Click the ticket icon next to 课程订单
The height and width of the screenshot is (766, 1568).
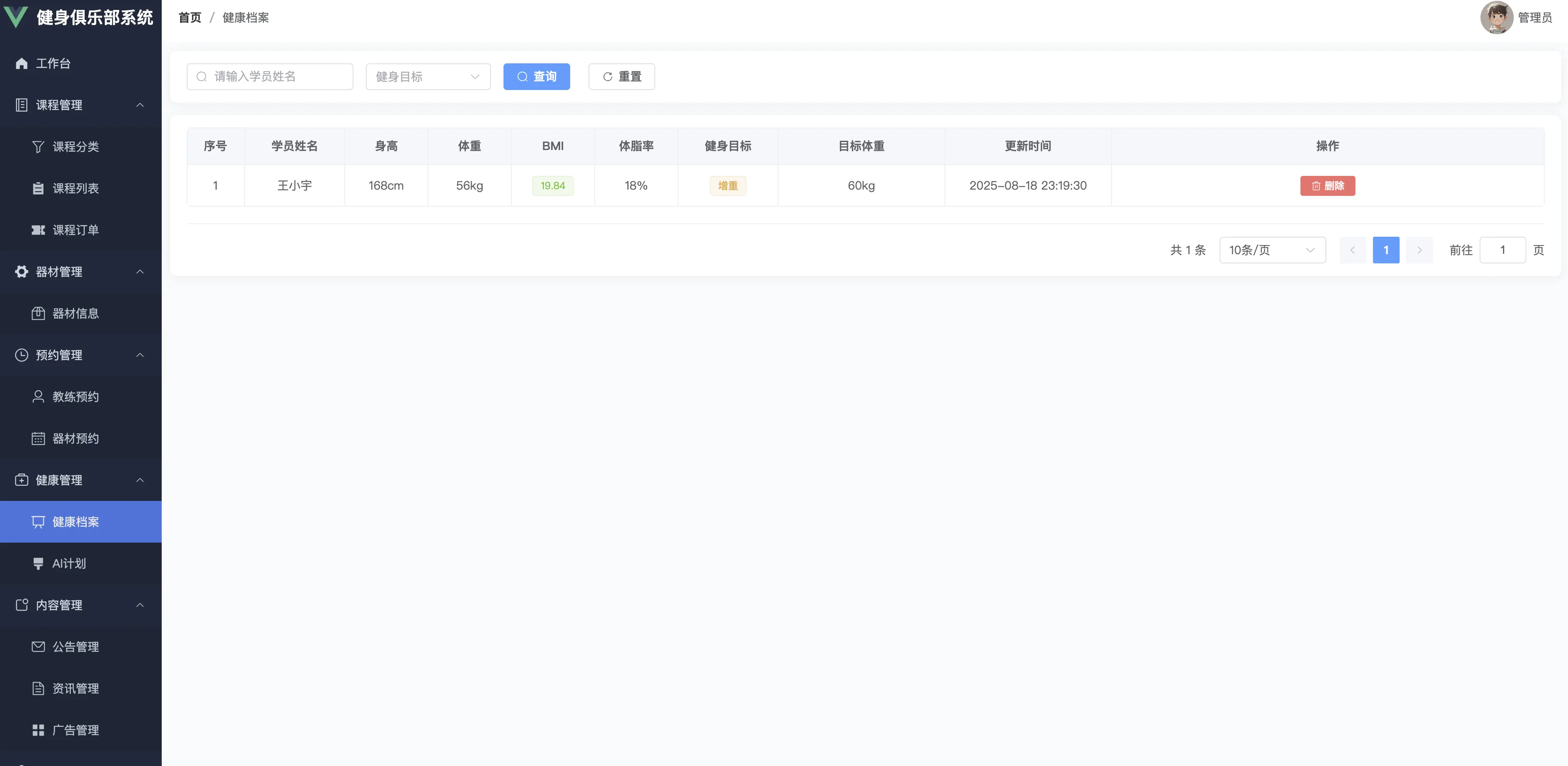pos(38,230)
